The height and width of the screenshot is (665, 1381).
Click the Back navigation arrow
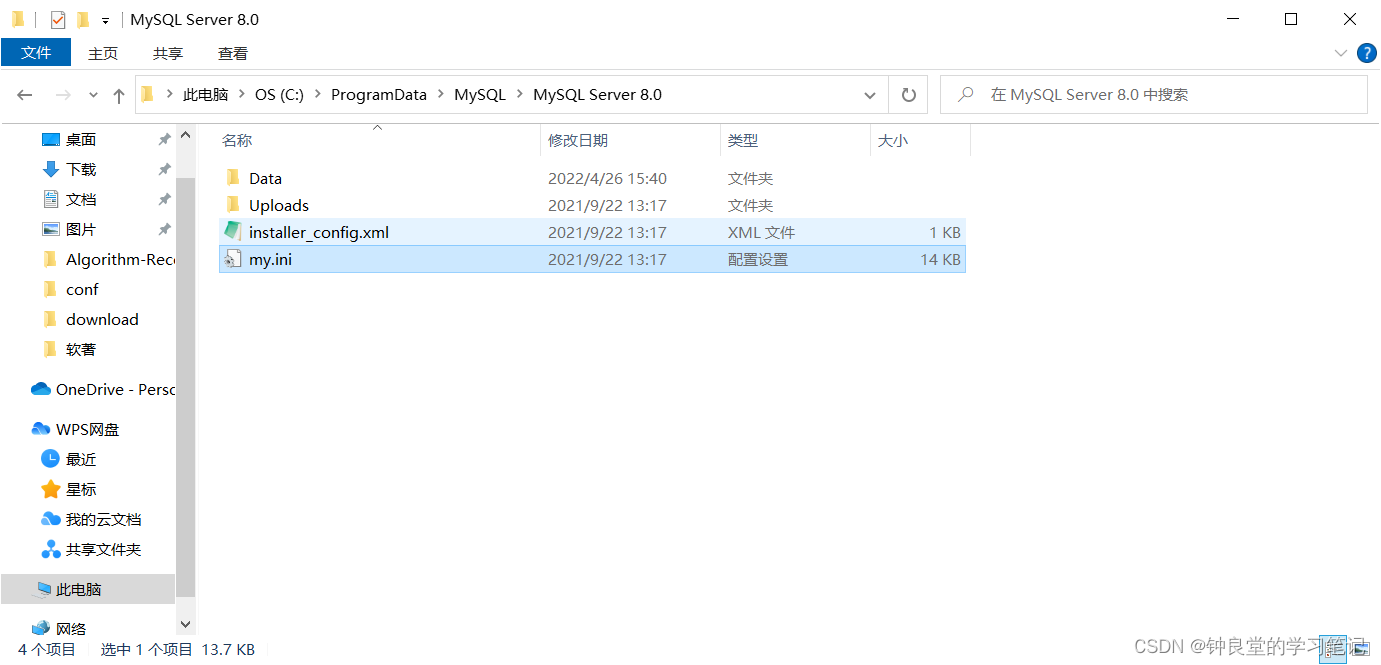pyautogui.click(x=25, y=95)
